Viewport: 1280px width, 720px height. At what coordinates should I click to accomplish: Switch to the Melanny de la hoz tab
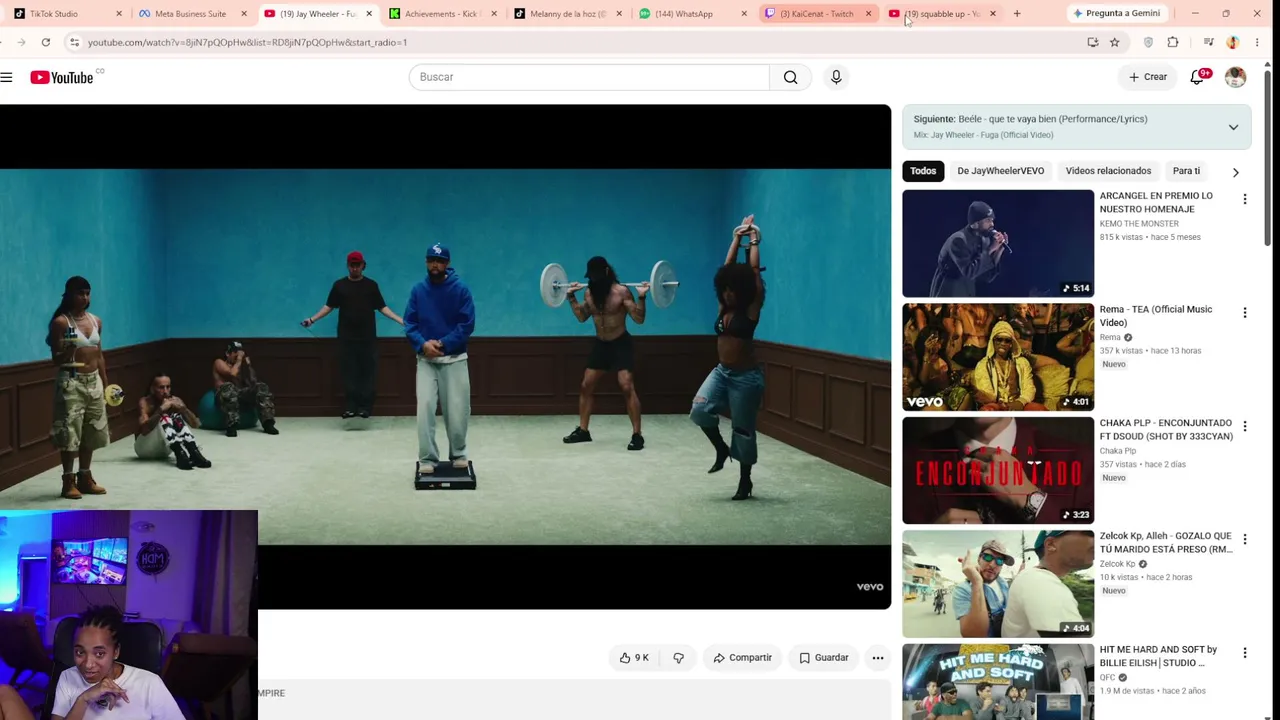[565, 14]
